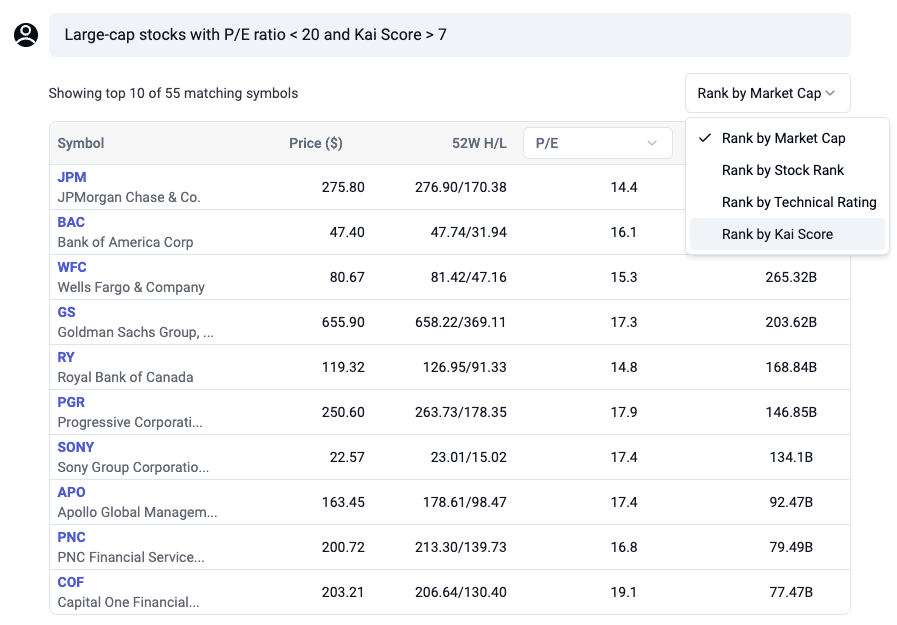Open the Rank by Market Cap dropdown
Image resolution: width=897 pixels, height=625 pixels.
tap(767, 93)
